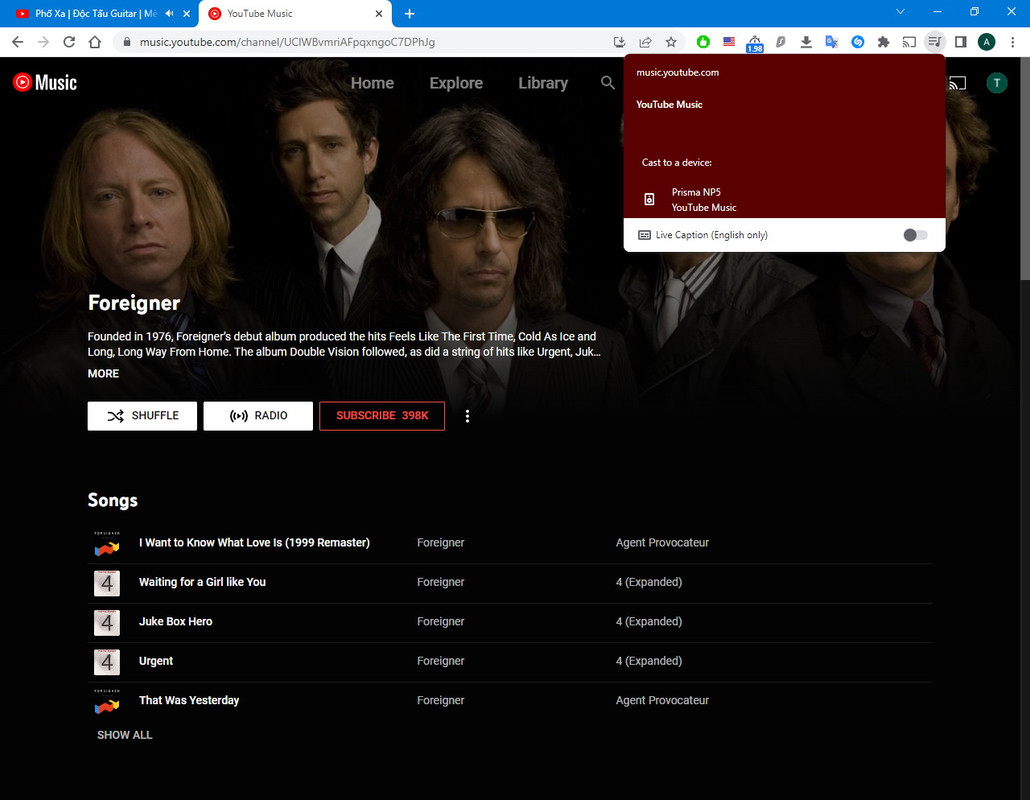Screen dimensions: 1030x800
Task: Open the YouTube Music account avatar T
Action: pyautogui.click(x=996, y=83)
